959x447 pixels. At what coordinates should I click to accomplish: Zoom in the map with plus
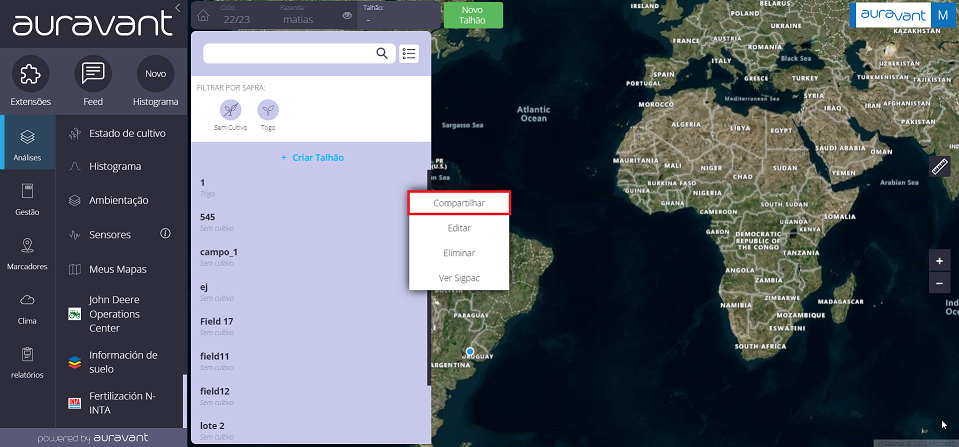click(939, 261)
